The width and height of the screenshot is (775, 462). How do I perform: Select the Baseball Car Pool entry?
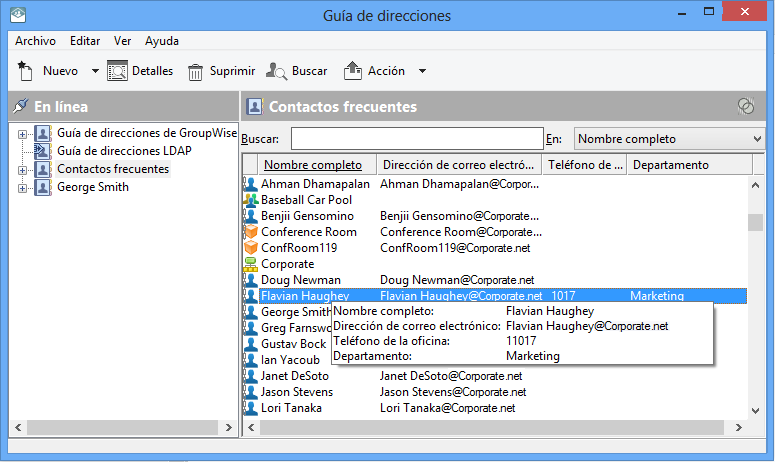[306, 200]
